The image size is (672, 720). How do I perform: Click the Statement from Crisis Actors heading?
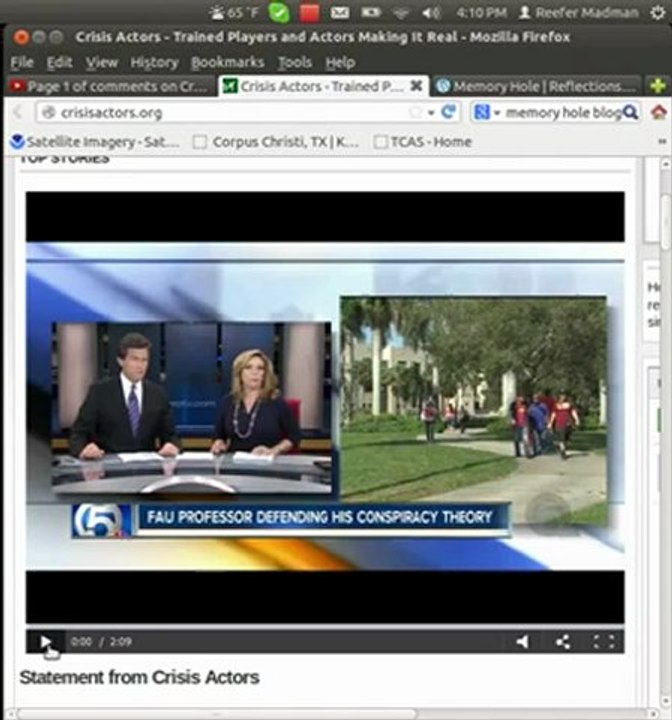[139, 677]
